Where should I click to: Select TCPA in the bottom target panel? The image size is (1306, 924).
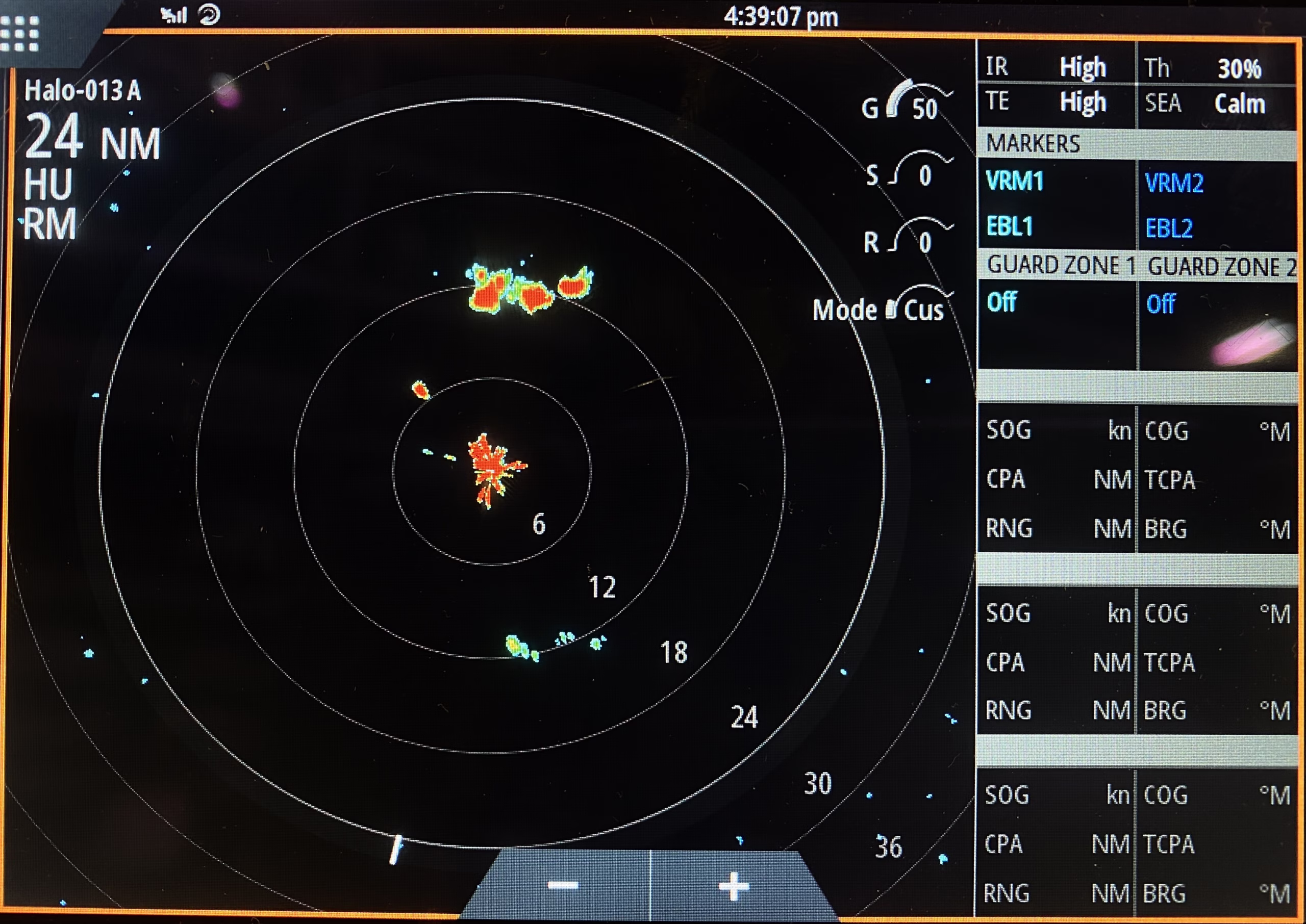(x=1169, y=844)
